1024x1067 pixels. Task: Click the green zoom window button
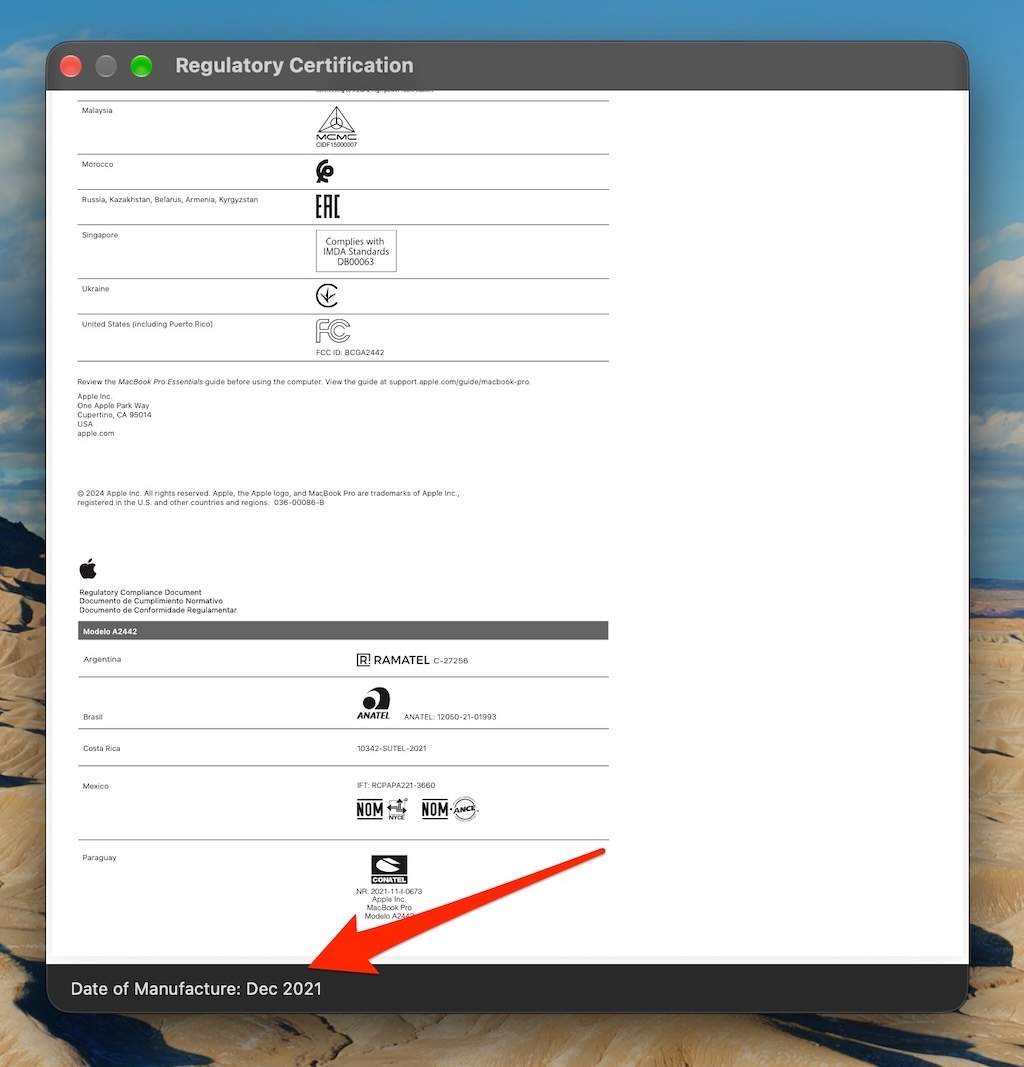pos(142,66)
